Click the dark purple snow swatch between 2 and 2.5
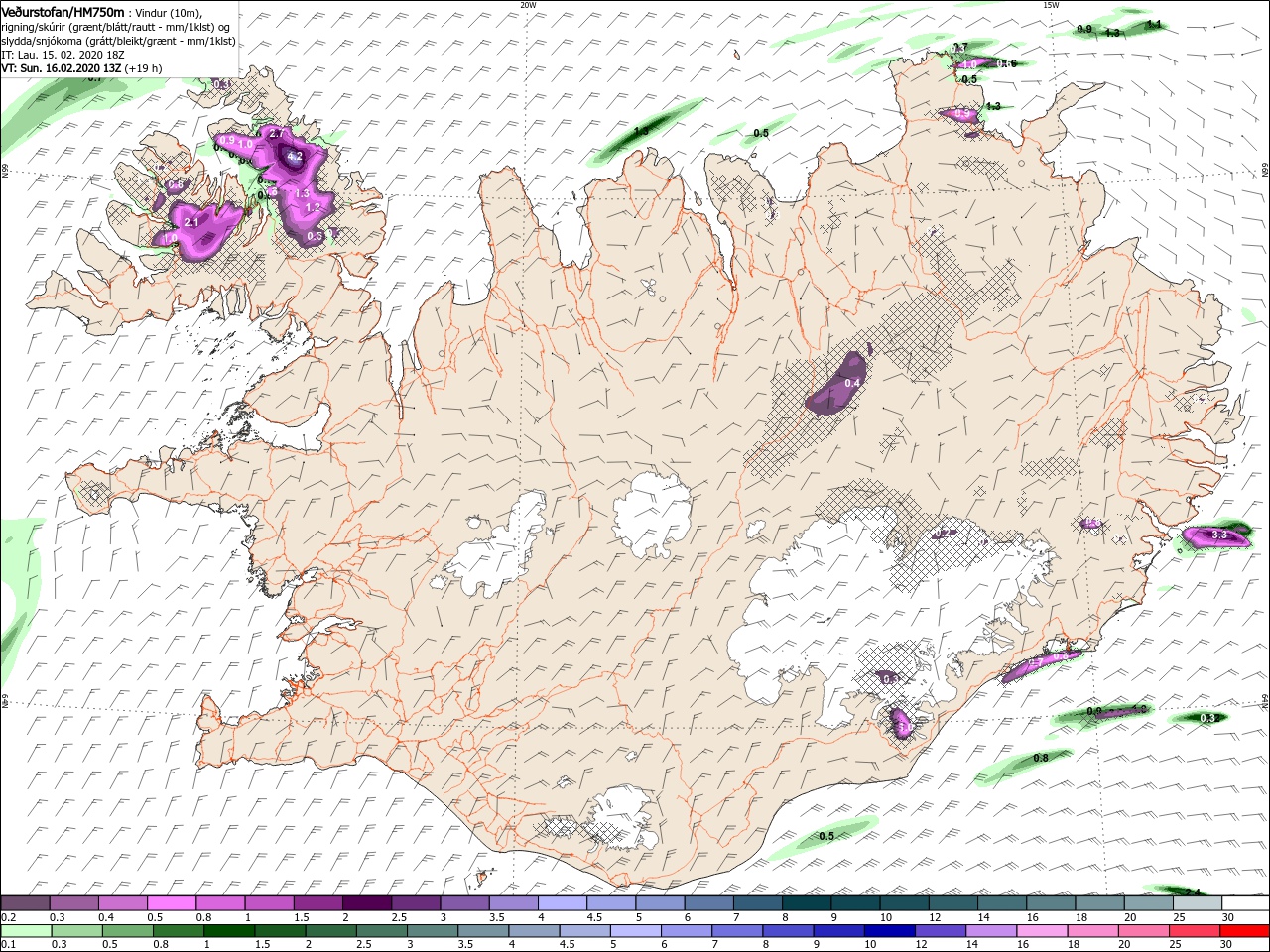The height and width of the screenshot is (952, 1270). [x=367, y=903]
